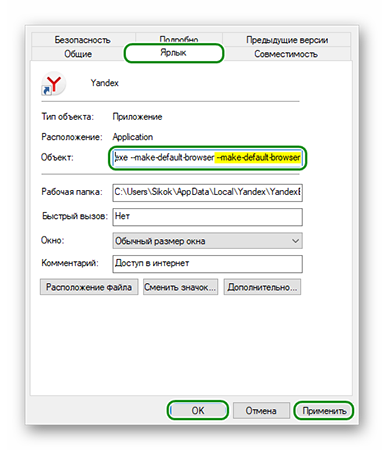Click the Рабочая папка label
Viewport: 384px width, 450px height.
[72, 192]
